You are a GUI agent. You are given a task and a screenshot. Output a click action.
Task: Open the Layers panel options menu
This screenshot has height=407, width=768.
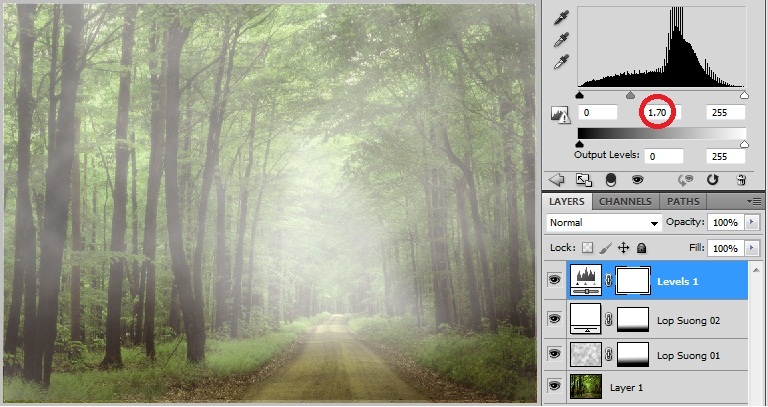pos(753,201)
